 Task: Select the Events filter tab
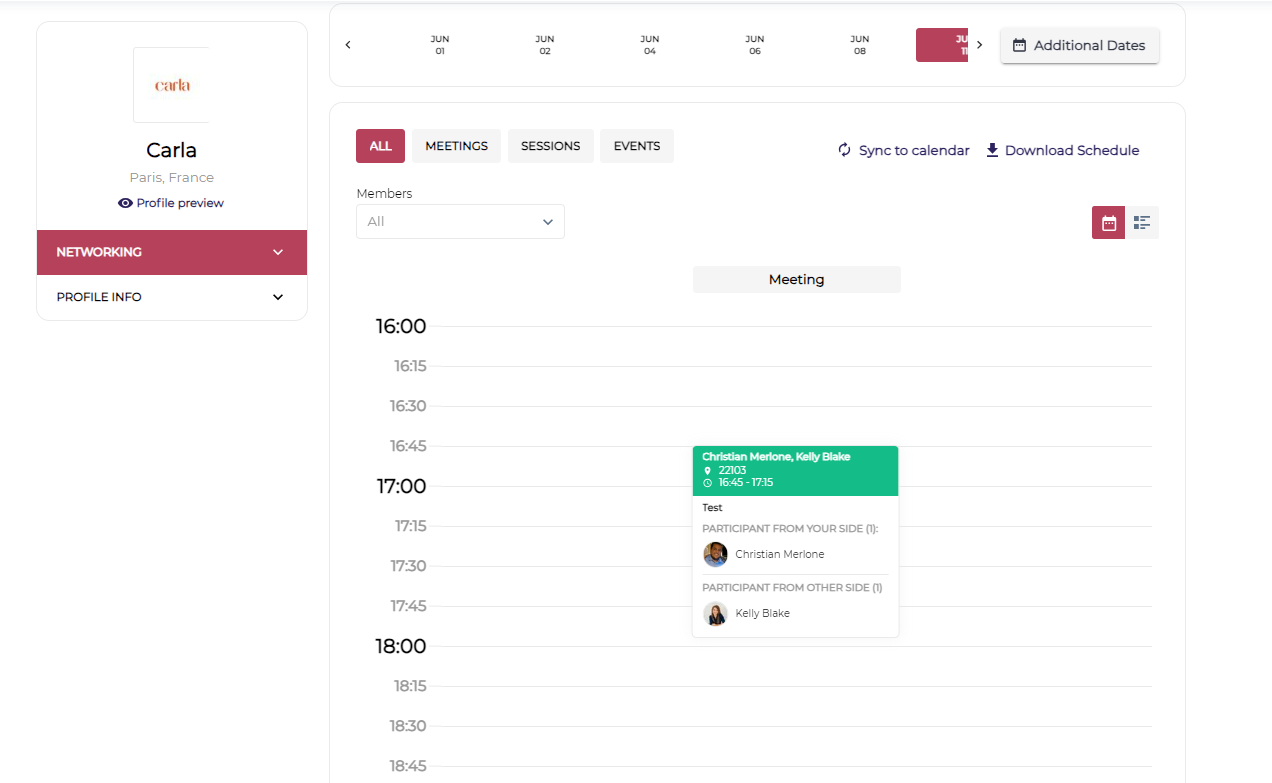click(637, 146)
